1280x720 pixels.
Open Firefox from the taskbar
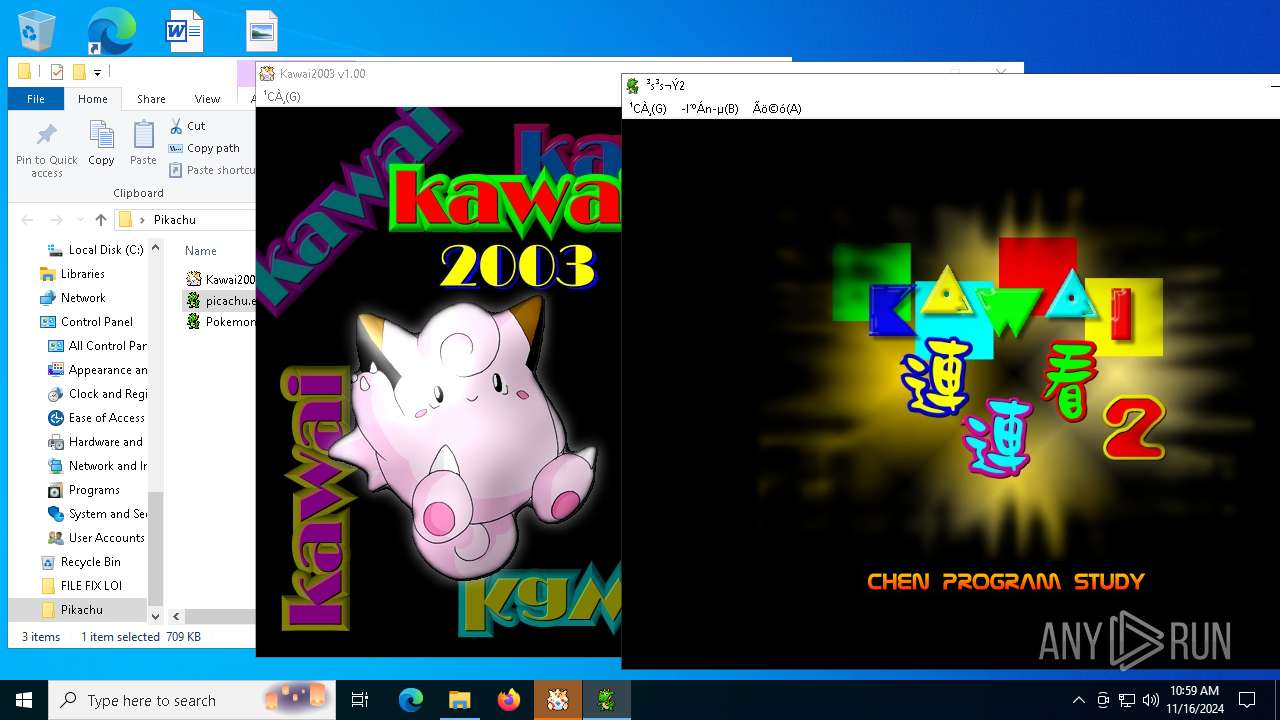point(508,700)
